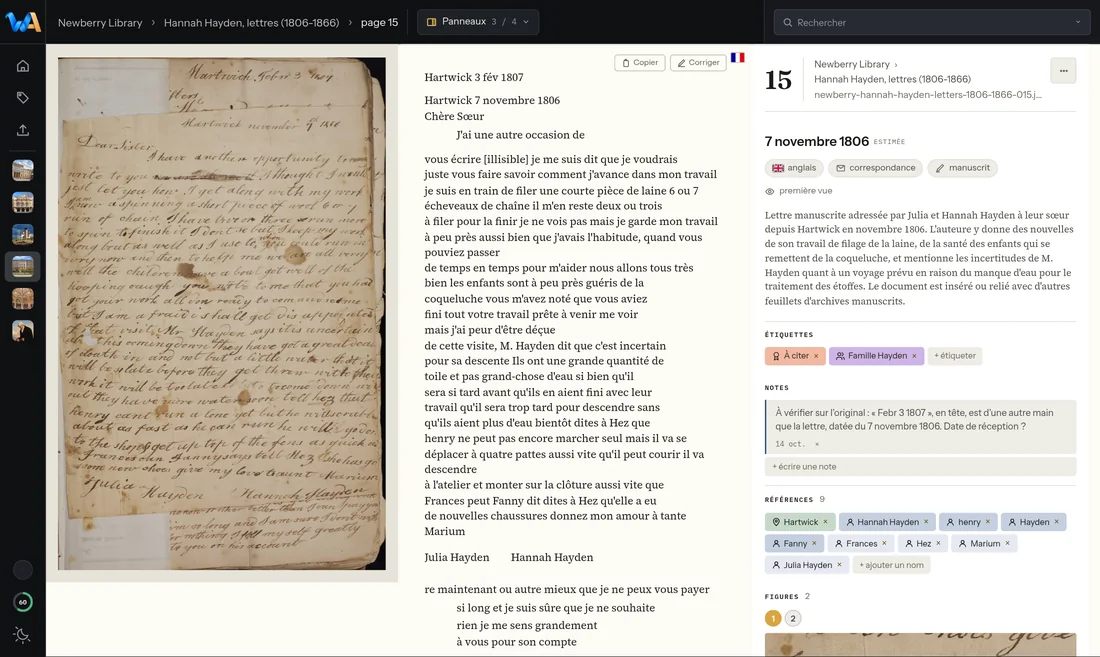The height and width of the screenshot is (657, 1100).
Task: Open the tags icon in the sidebar
Action: point(22,98)
